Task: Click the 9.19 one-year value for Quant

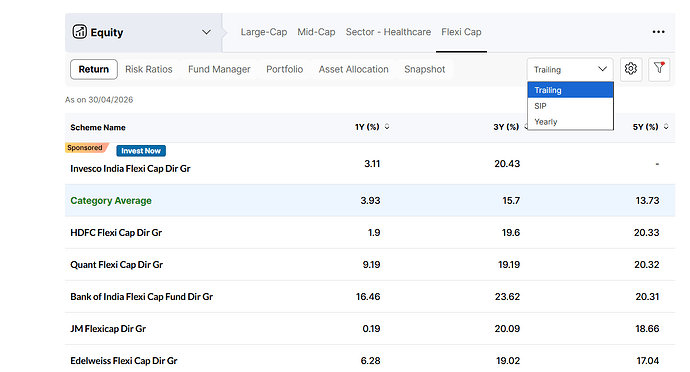Action: coord(371,265)
